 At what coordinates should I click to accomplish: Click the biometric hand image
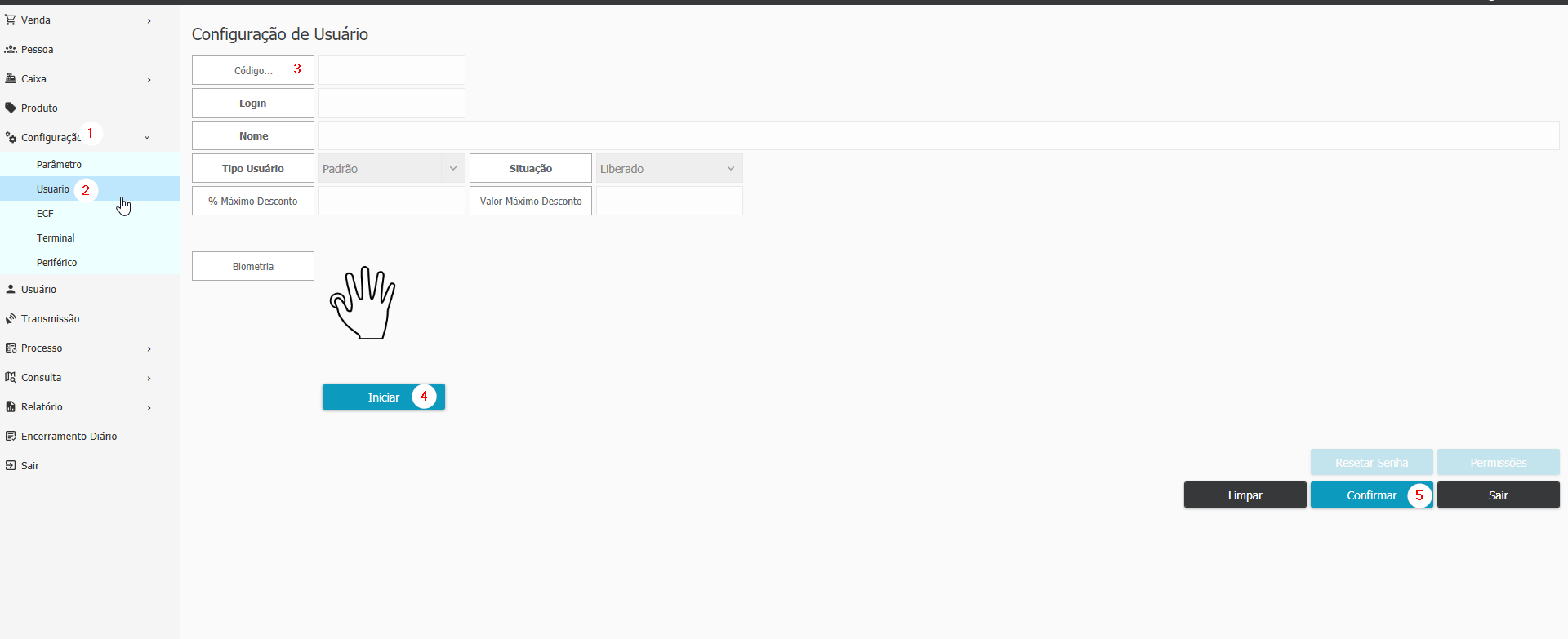[x=363, y=303]
